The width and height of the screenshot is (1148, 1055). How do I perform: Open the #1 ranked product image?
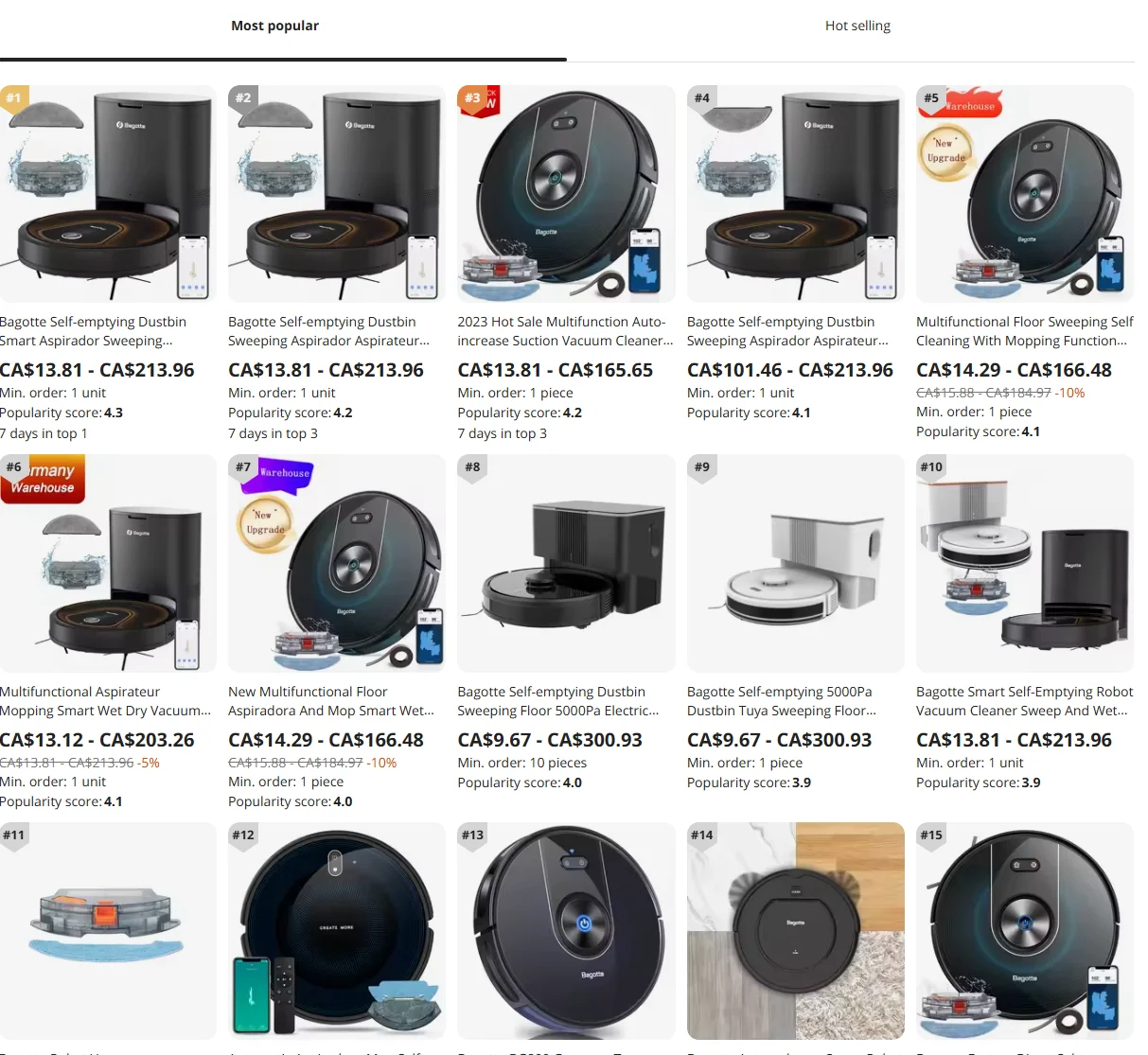click(x=108, y=194)
